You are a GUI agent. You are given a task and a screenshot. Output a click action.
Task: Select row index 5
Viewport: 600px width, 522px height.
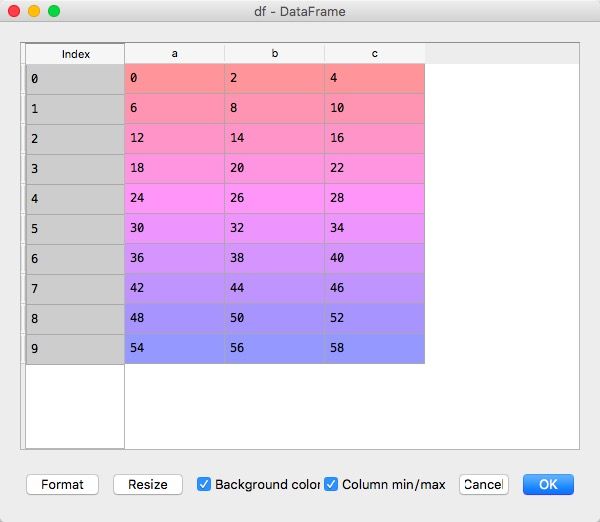point(75,229)
